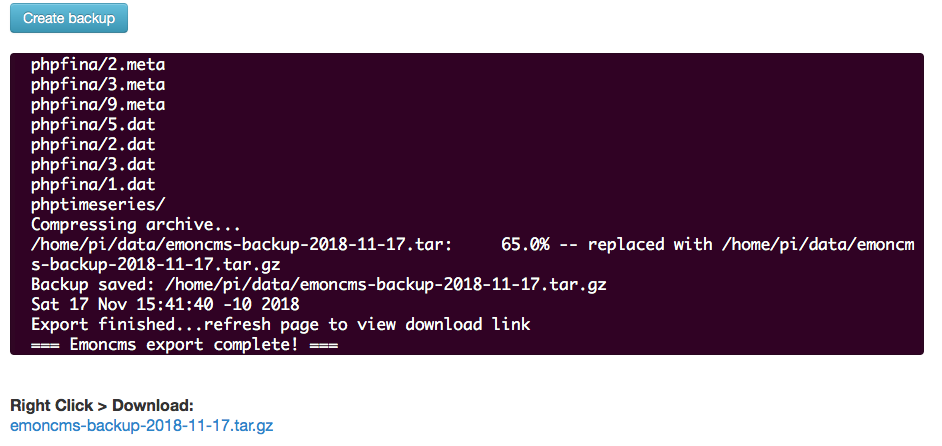Click the Right Click > Download label

(102, 405)
